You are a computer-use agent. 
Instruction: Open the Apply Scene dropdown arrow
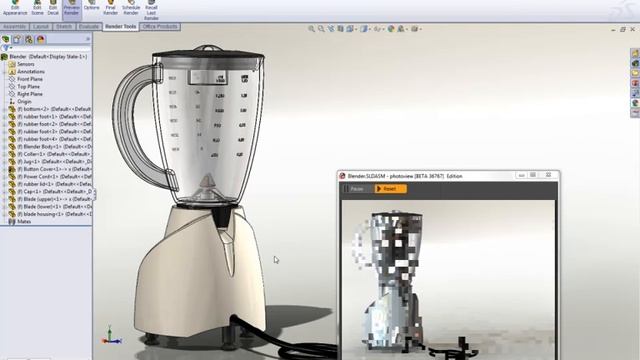[407, 29]
